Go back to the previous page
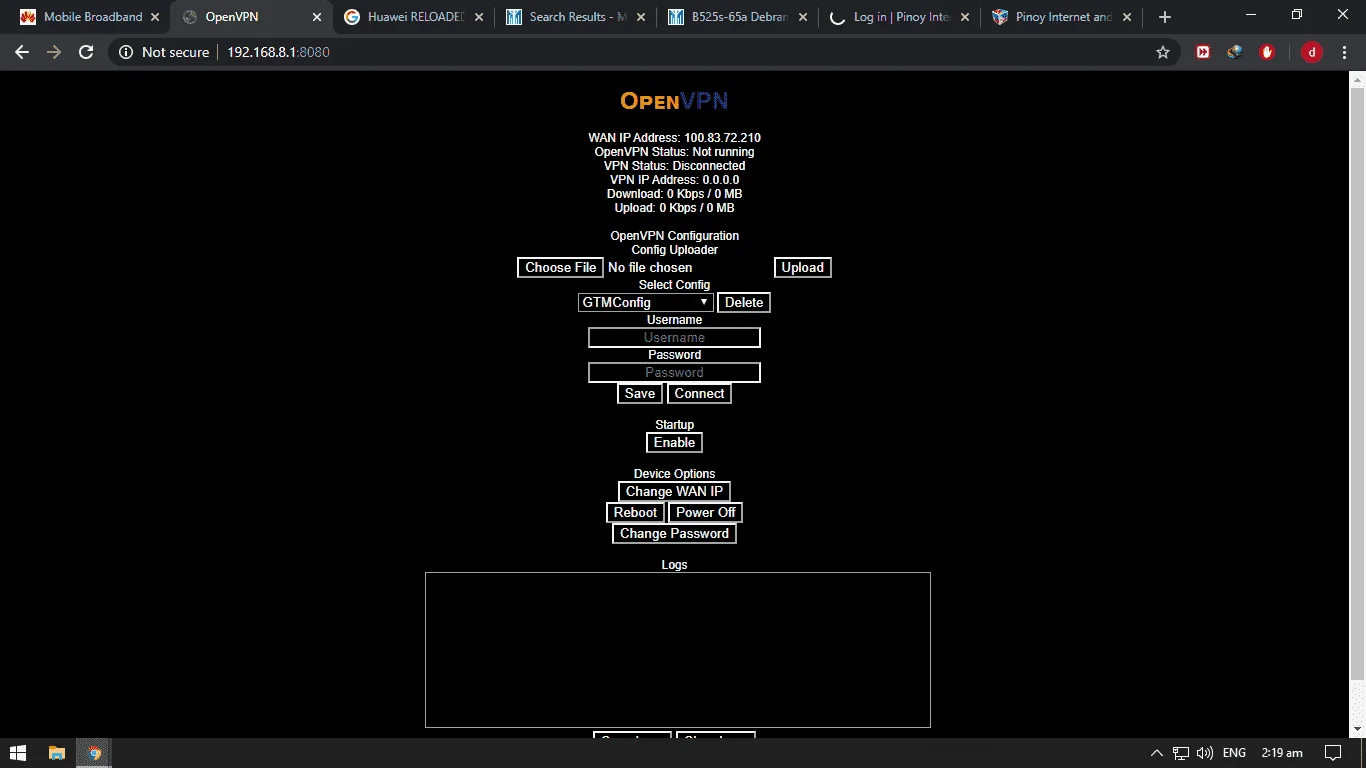Screen dimensions: 1366x768 (22, 52)
